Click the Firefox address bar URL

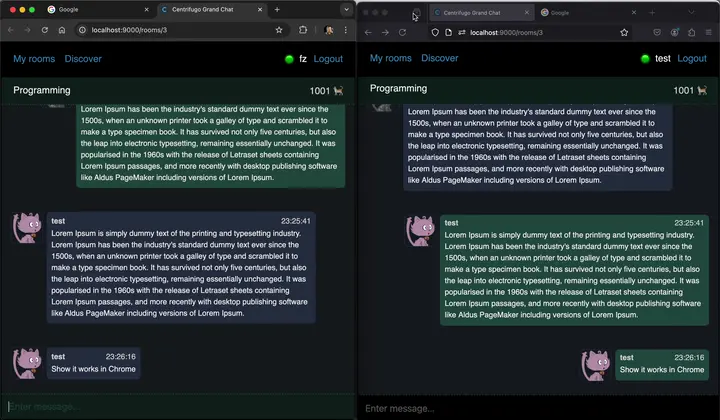click(x=506, y=33)
